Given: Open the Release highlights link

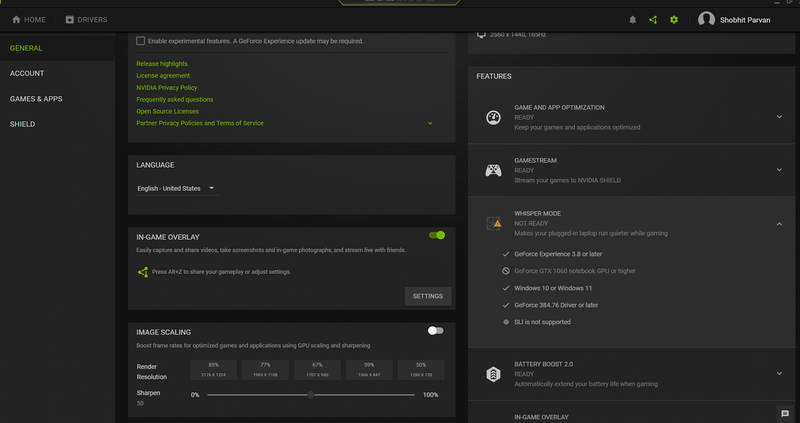Looking at the screenshot, I should click(x=162, y=64).
